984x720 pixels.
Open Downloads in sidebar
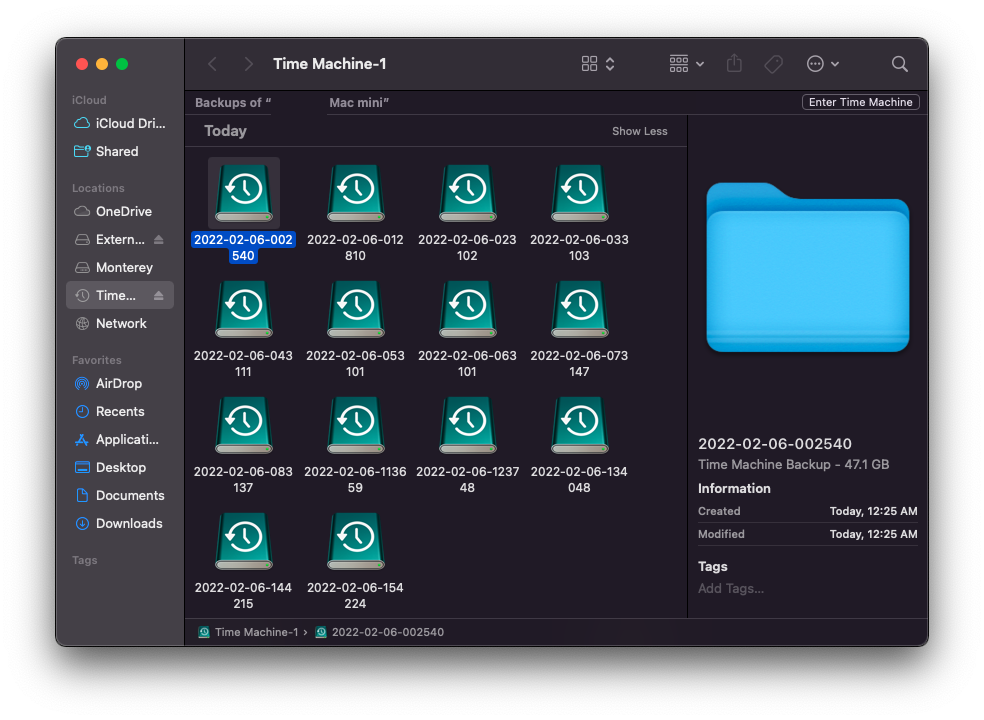120,524
